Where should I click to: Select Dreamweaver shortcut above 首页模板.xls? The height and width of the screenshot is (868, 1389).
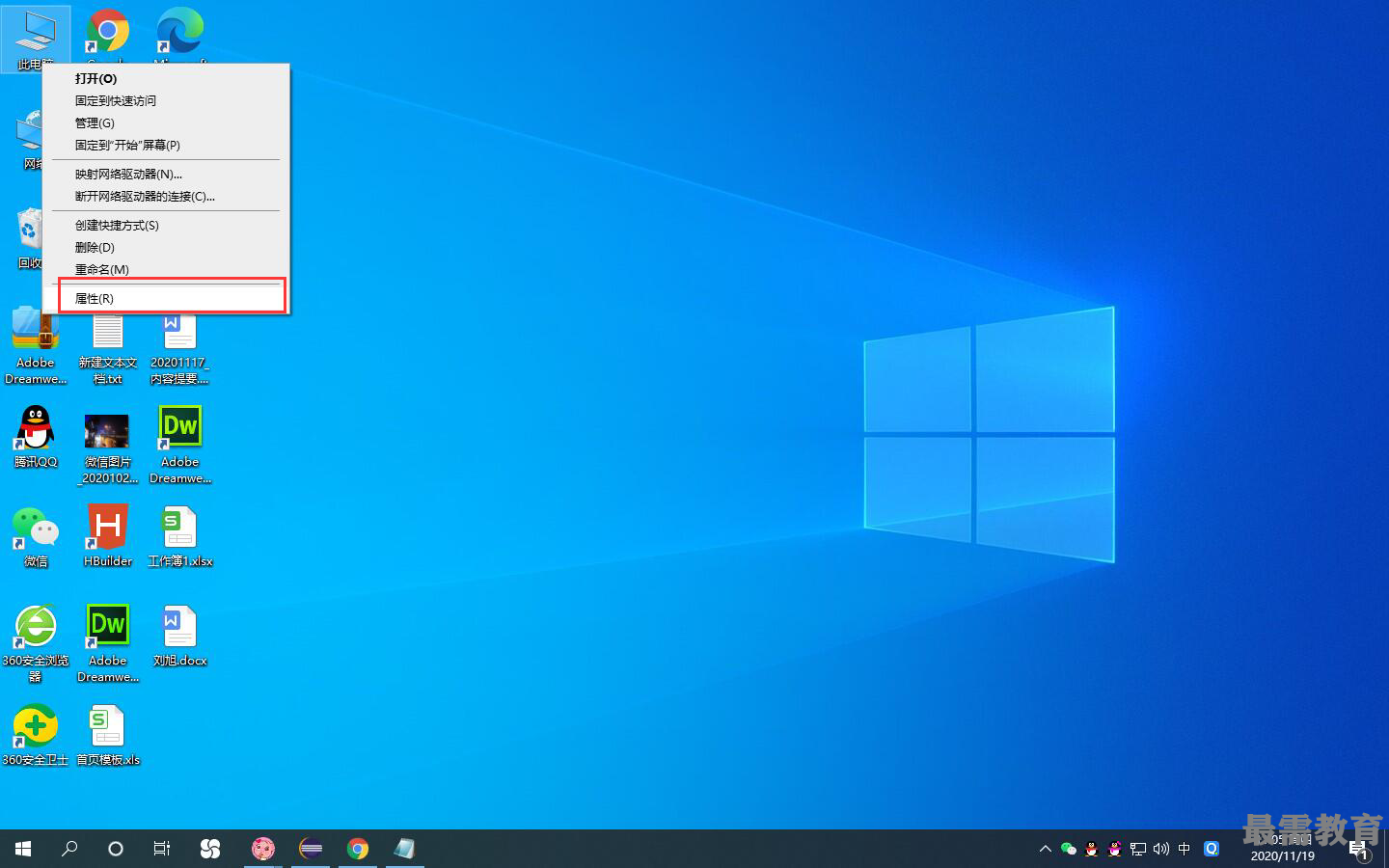pos(108,643)
